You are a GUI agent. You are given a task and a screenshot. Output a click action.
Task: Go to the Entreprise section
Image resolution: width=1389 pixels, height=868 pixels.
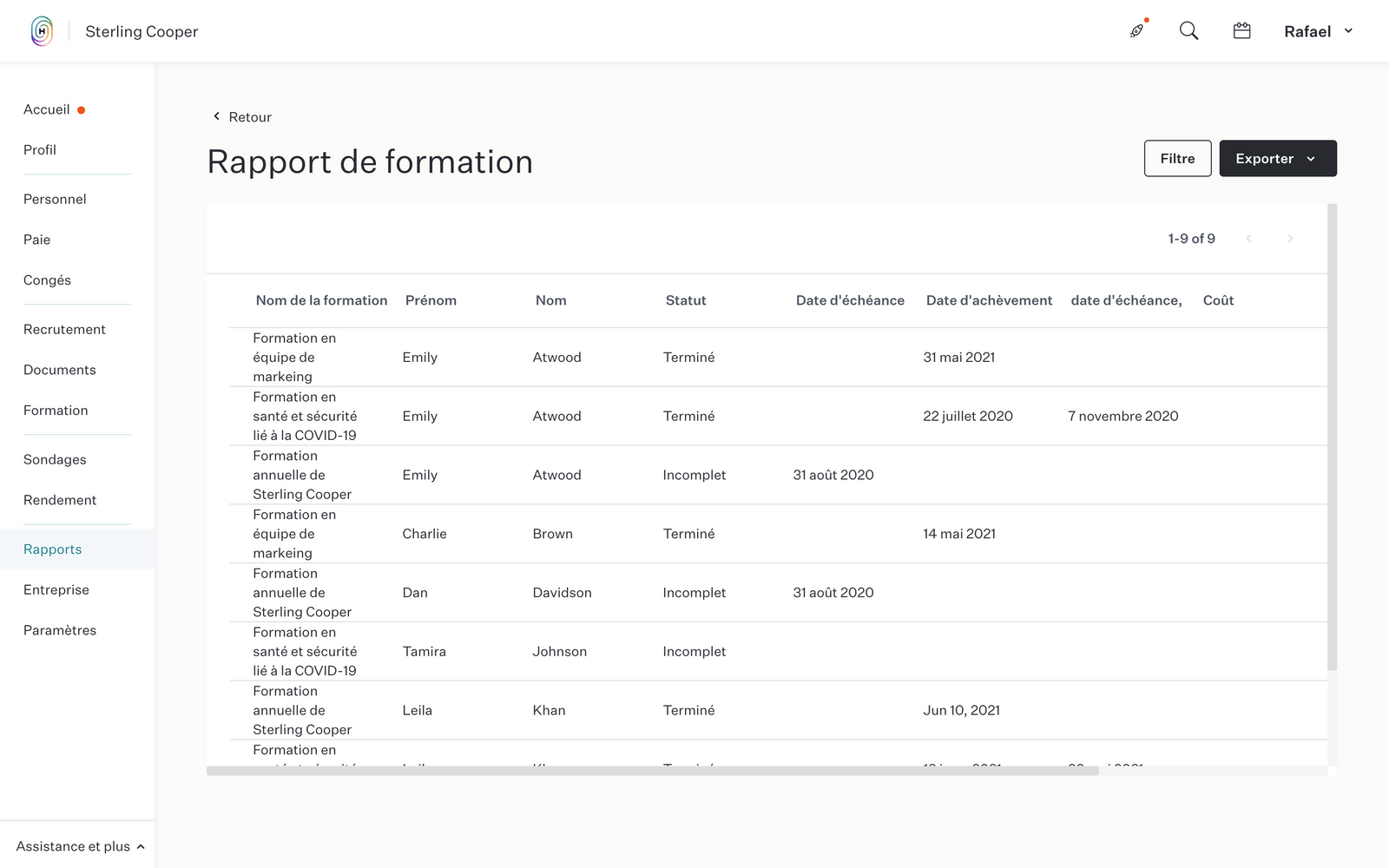click(56, 589)
